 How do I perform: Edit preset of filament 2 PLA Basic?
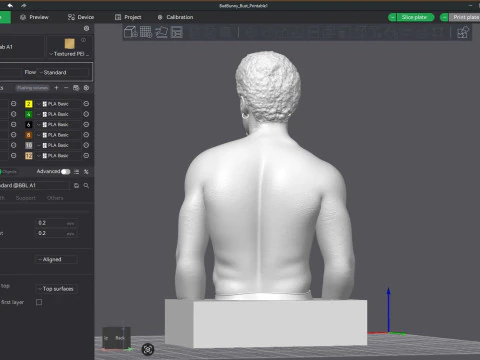coord(86,104)
